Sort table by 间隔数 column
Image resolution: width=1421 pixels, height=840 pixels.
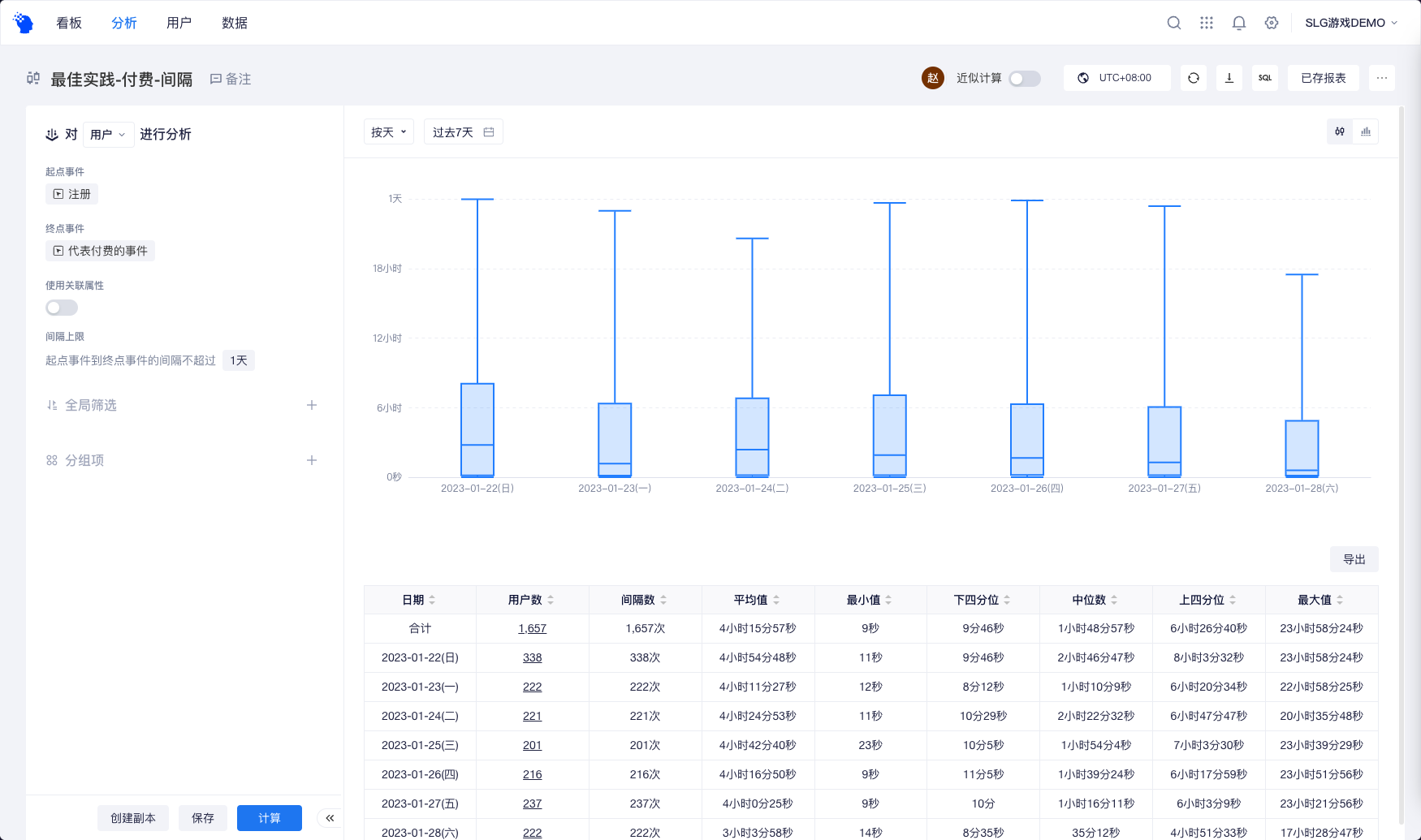[663, 600]
